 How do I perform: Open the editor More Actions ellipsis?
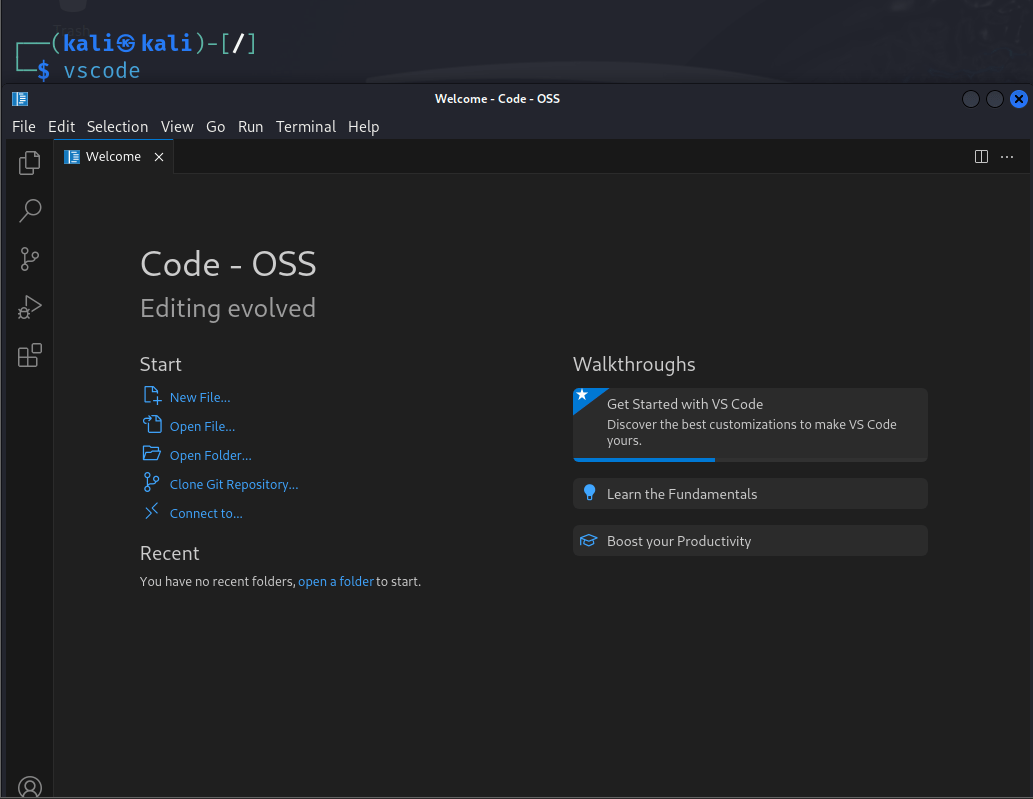tap(1007, 157)
